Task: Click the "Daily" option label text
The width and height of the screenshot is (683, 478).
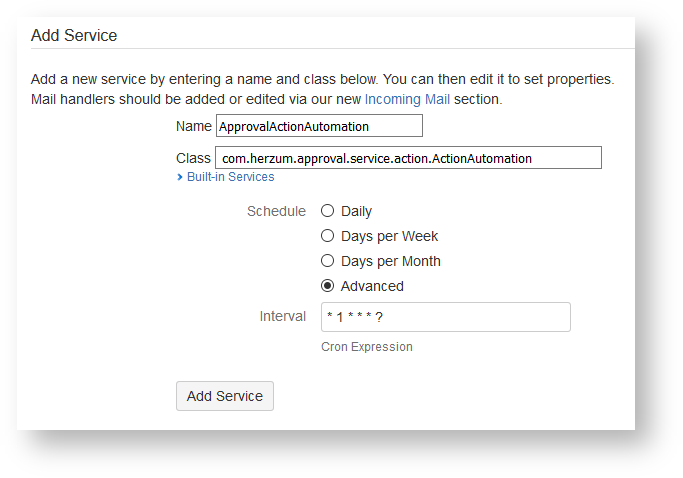Action: coord(356,211)
